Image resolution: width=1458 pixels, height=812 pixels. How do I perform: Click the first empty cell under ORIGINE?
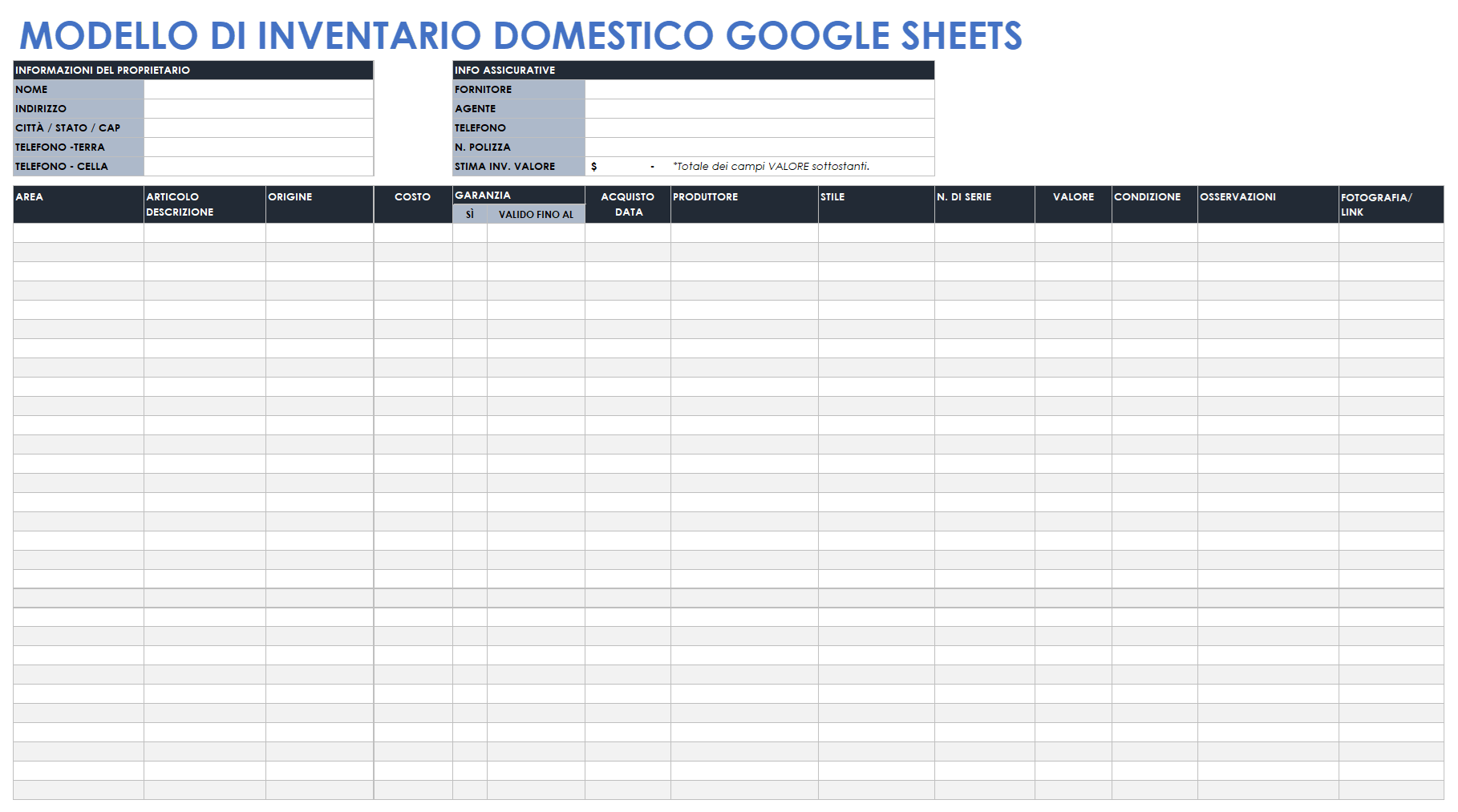(319, 233)
